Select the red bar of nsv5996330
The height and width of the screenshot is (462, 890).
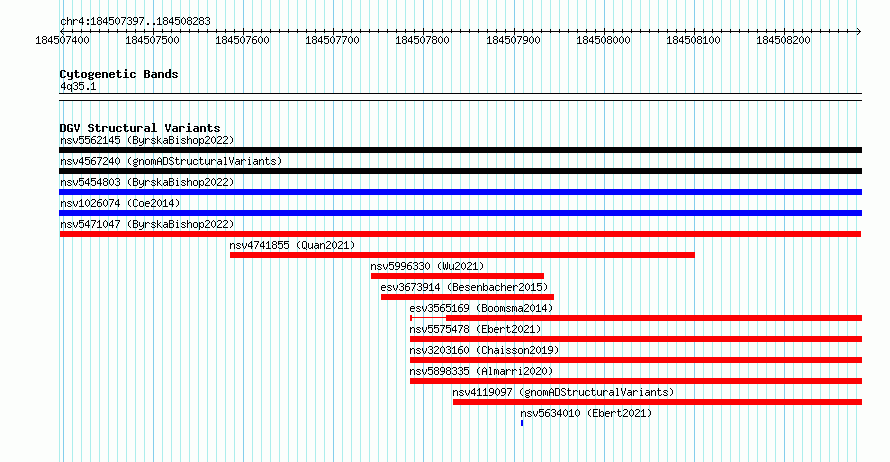457,276
